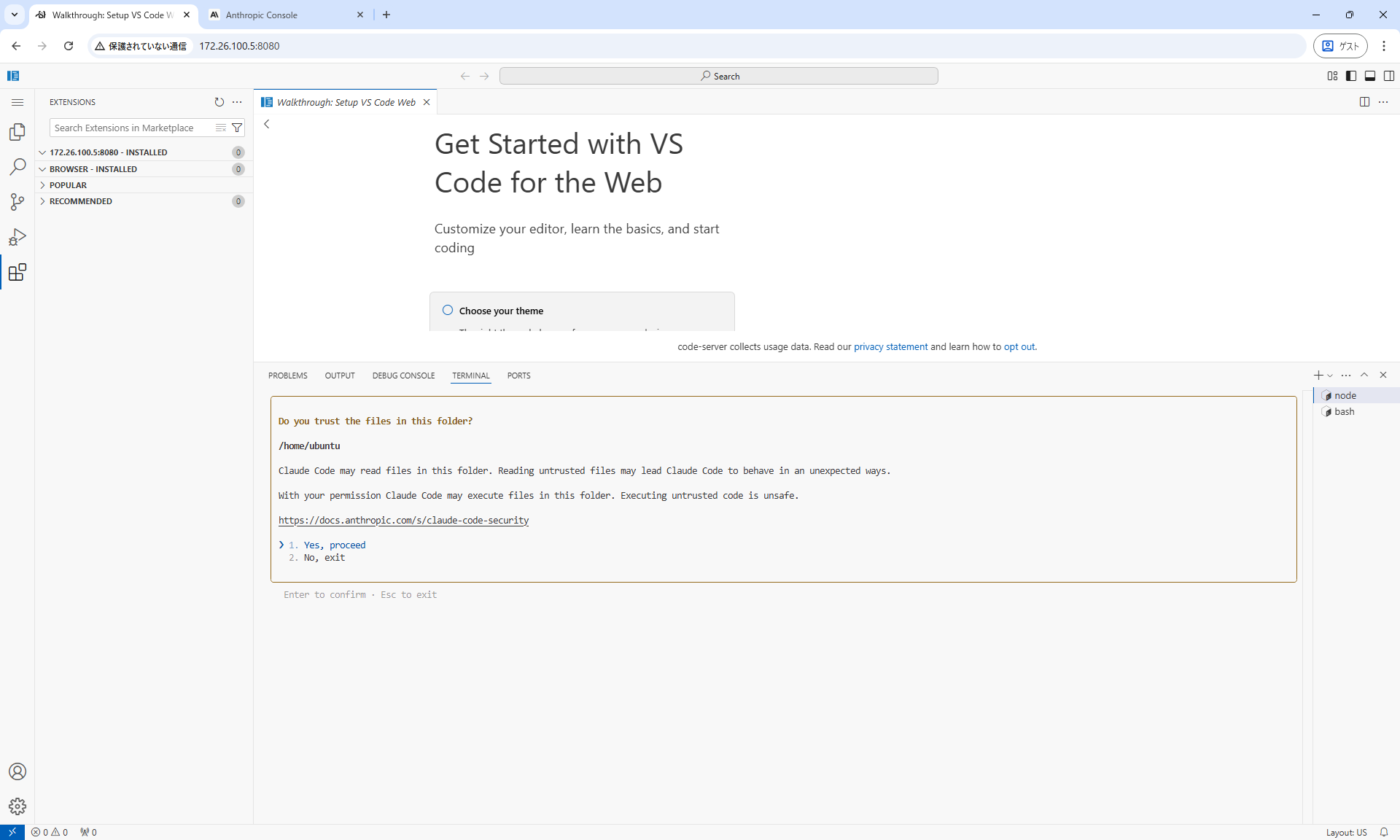Go back from walkthrough page
The image size is (1400, 840).
click(267, 124)
